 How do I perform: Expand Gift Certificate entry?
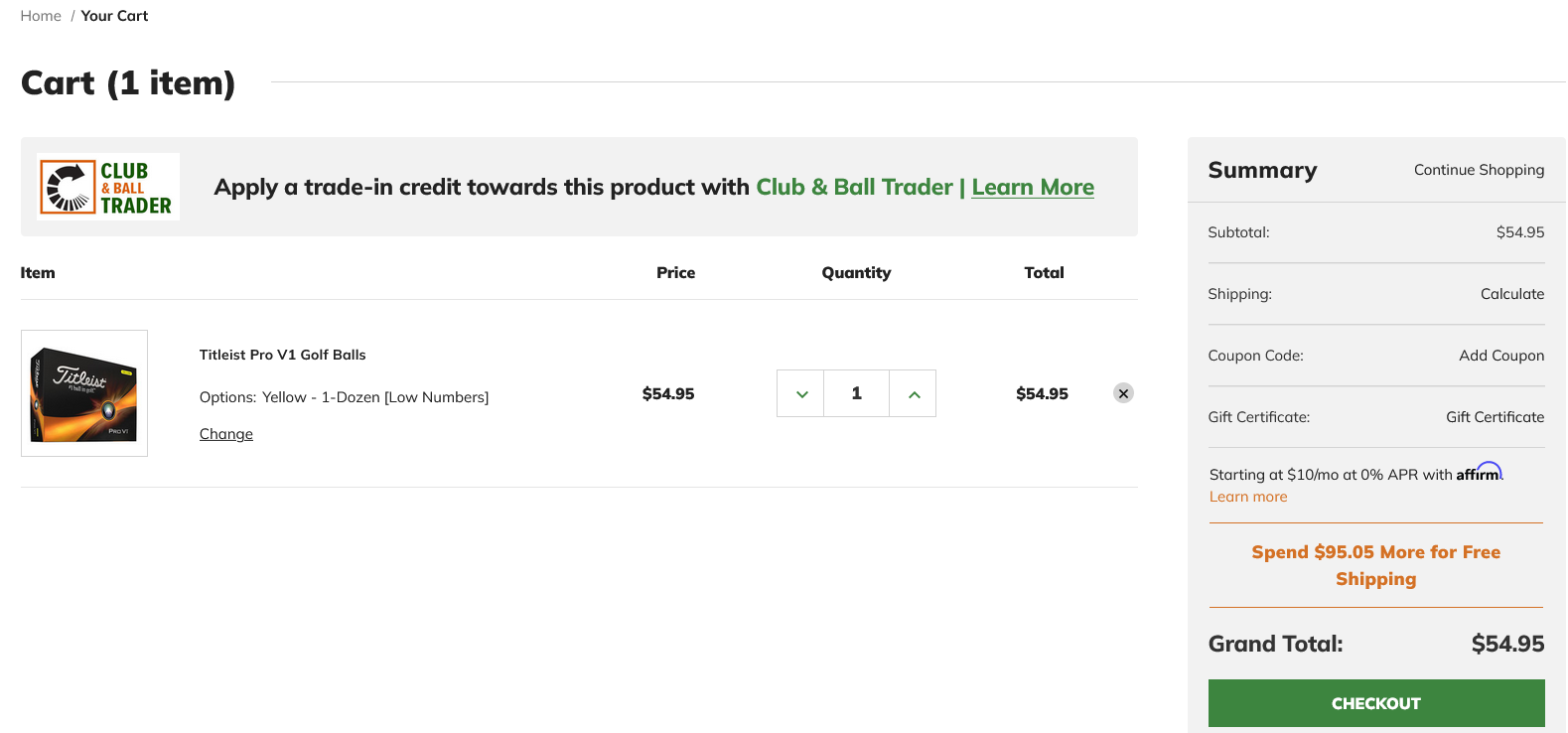pos(1495,417)
